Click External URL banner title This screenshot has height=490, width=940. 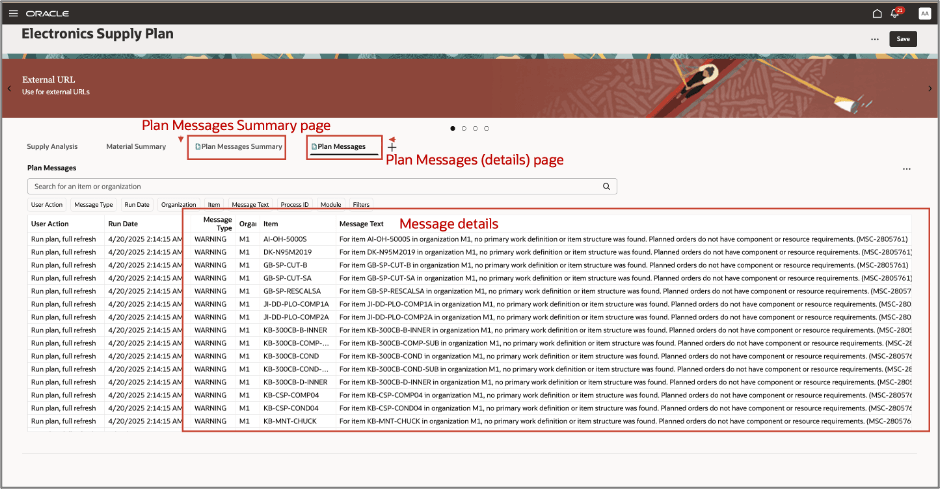pyautogui.click(x=49, y=79)
